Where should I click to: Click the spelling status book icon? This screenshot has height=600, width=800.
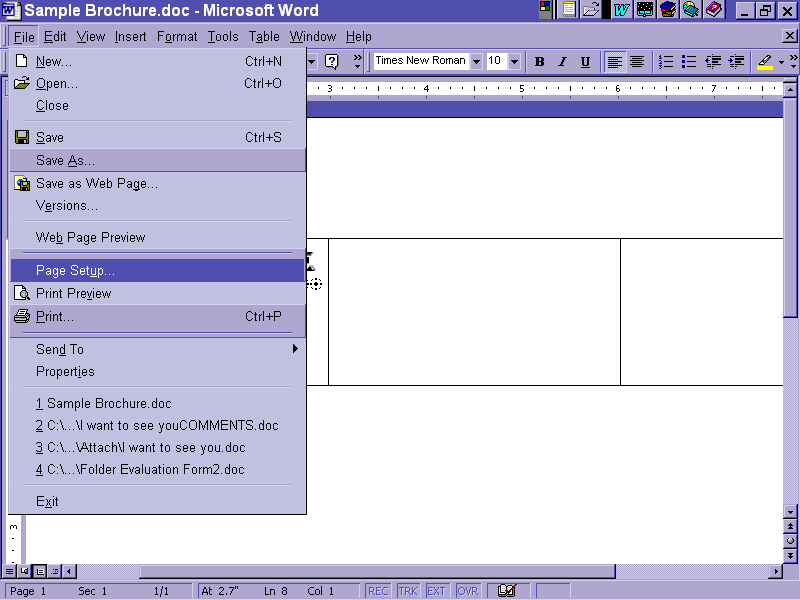coord(507,591)
